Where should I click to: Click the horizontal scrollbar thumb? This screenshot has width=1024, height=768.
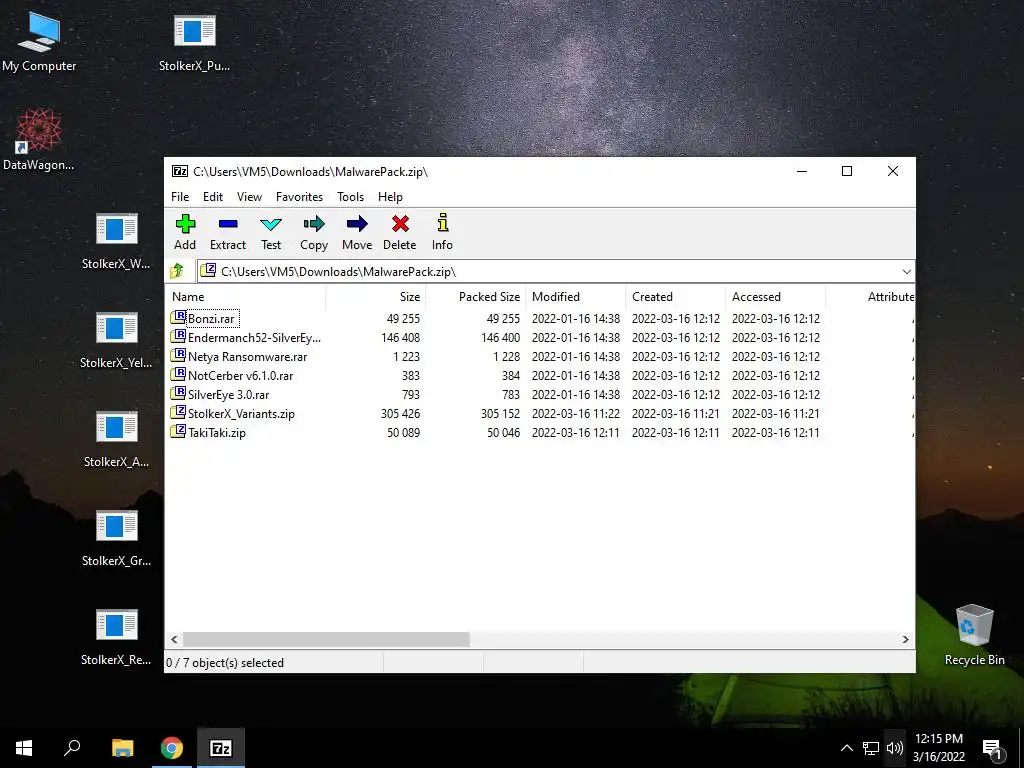pyautogui.click(x=326, y=639)
